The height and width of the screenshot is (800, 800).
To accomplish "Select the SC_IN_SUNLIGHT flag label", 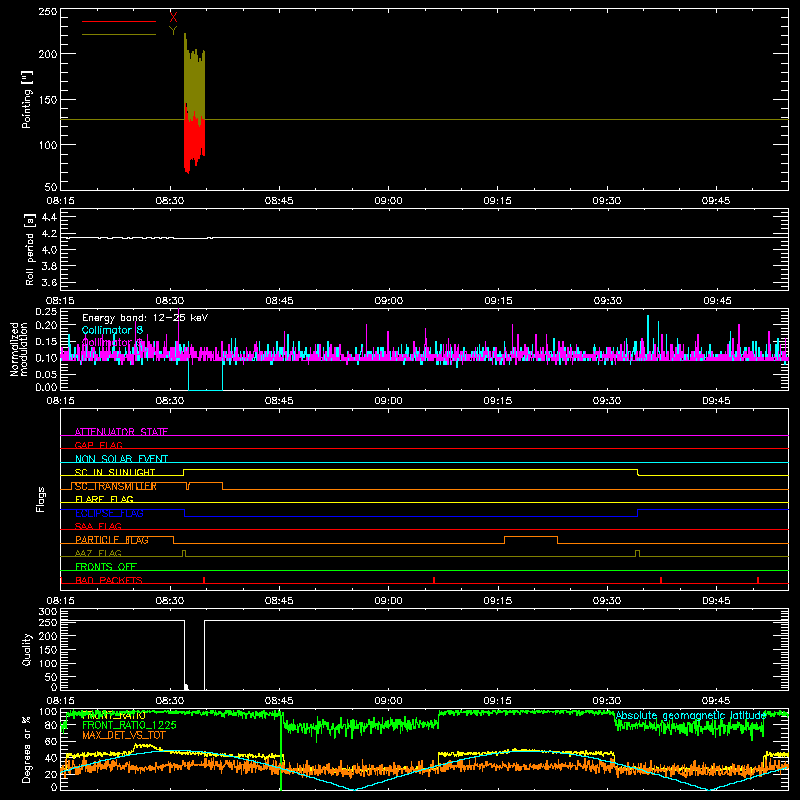I will [x=115, y=472].
